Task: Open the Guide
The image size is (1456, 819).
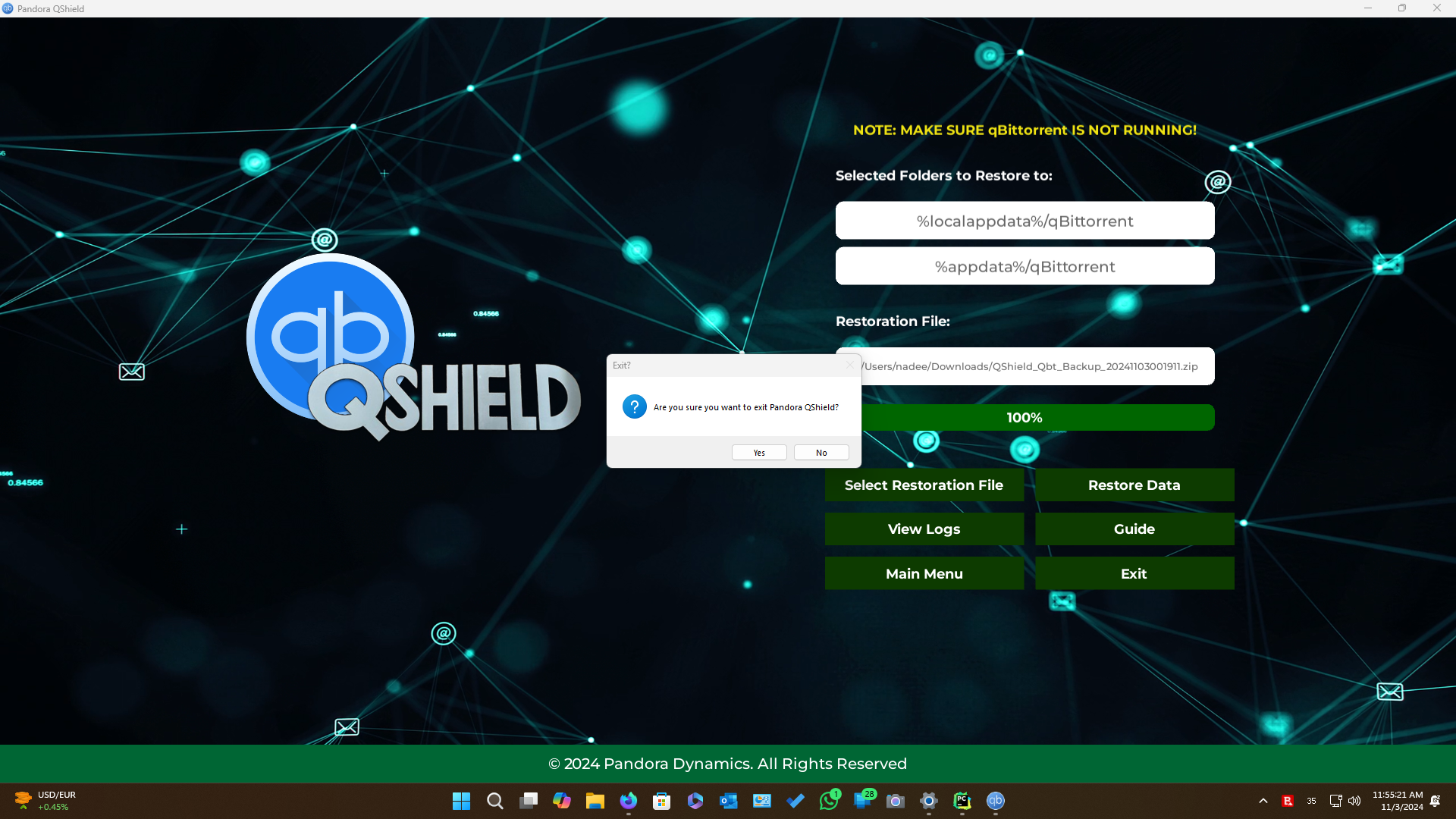Action: tap(1134, 529)
